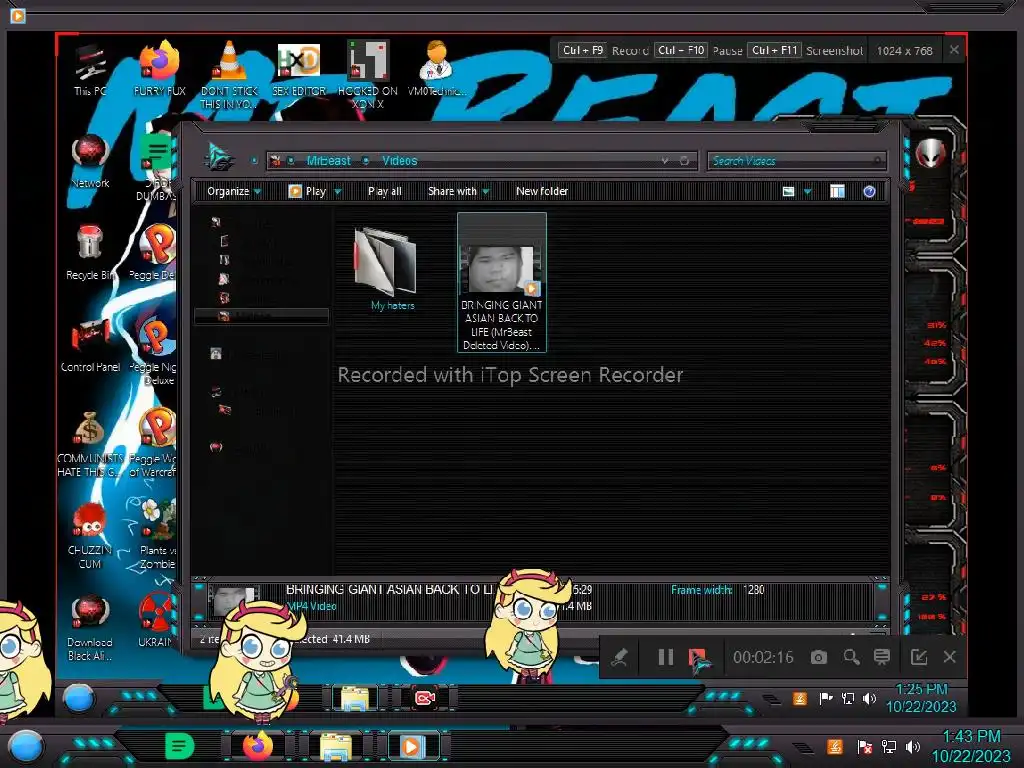Open the Network desktop icon
This screenshot has height=768, width=1024.
90,162
